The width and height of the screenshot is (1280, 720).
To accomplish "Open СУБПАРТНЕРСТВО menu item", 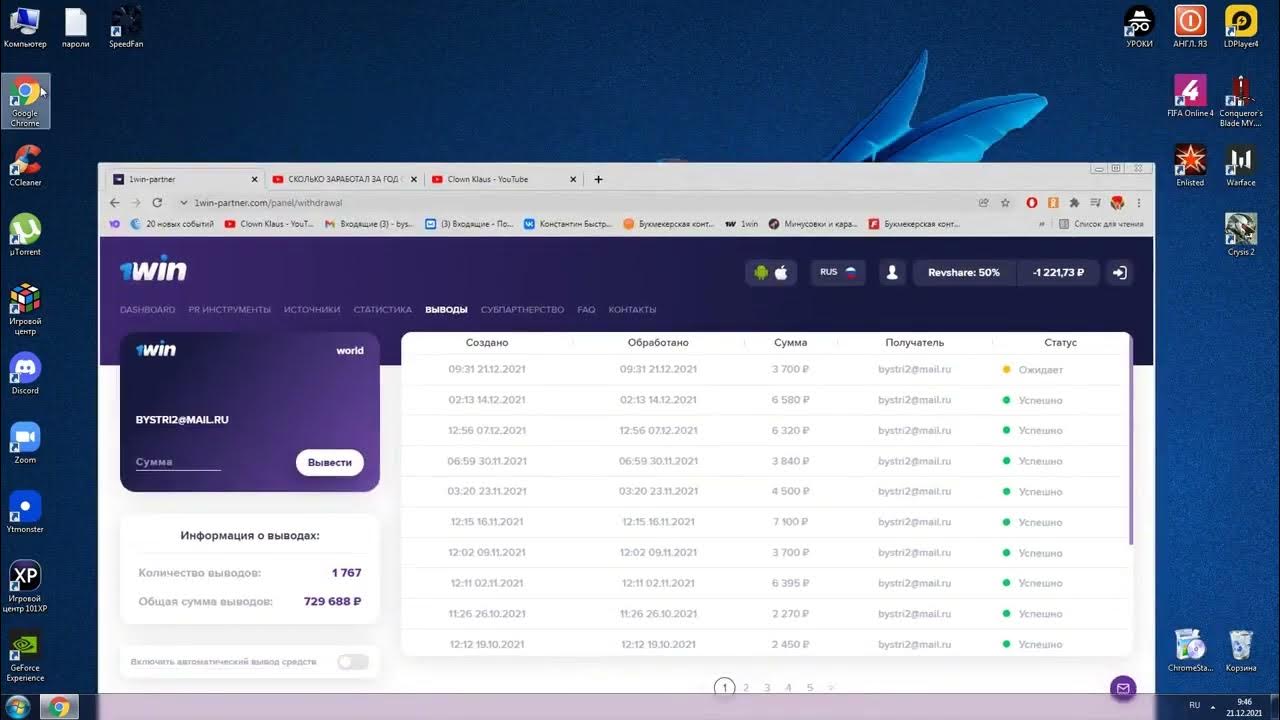I will pyautogui.click(x=522, y=310).
